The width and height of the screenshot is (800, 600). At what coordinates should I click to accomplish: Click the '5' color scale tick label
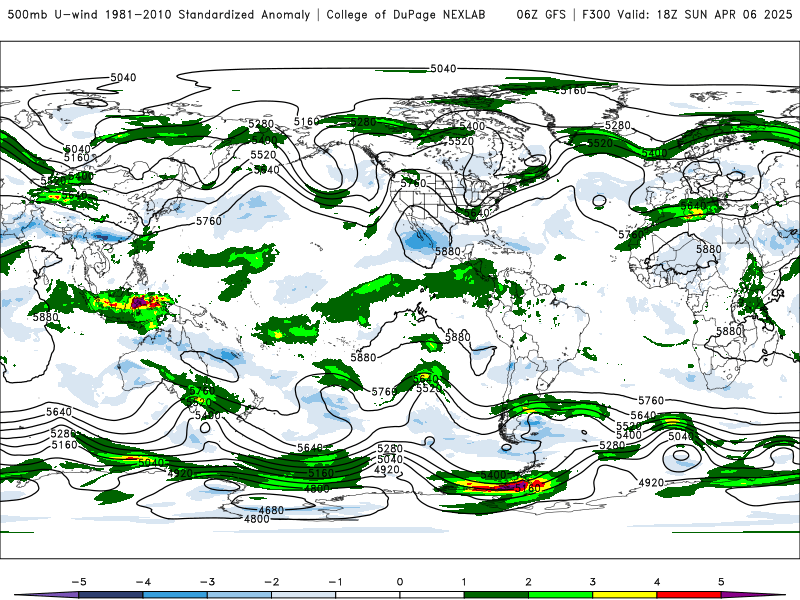click(721, 582)
